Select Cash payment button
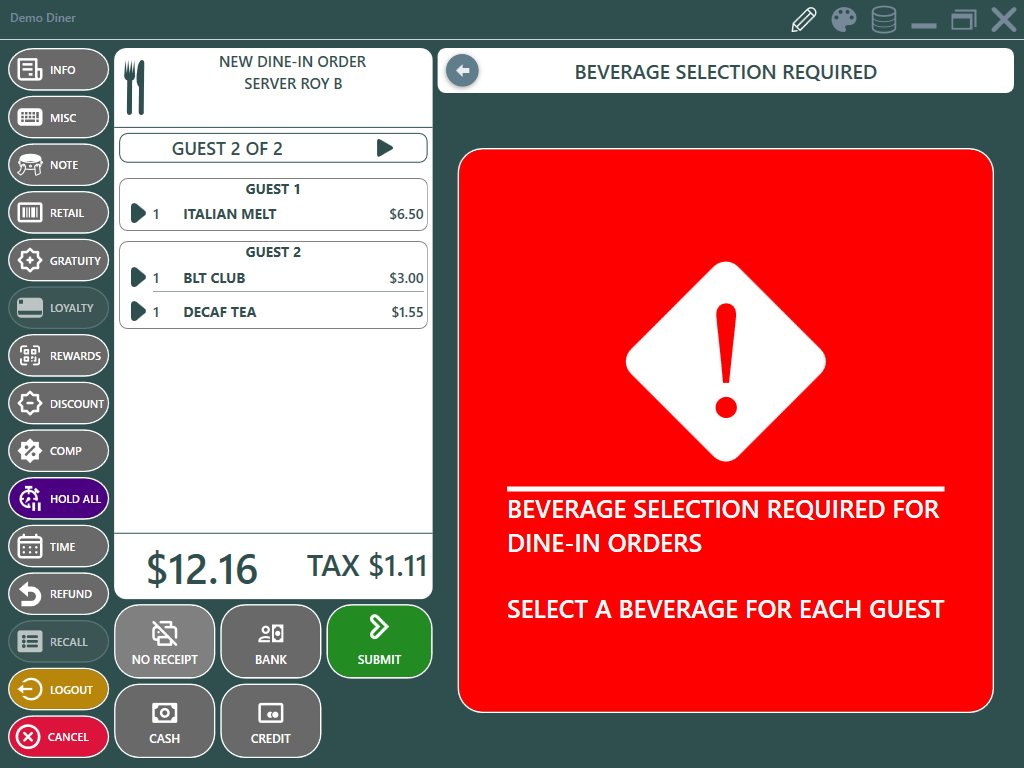Viewport: 1024px width, 768px height. pos(165,721)
